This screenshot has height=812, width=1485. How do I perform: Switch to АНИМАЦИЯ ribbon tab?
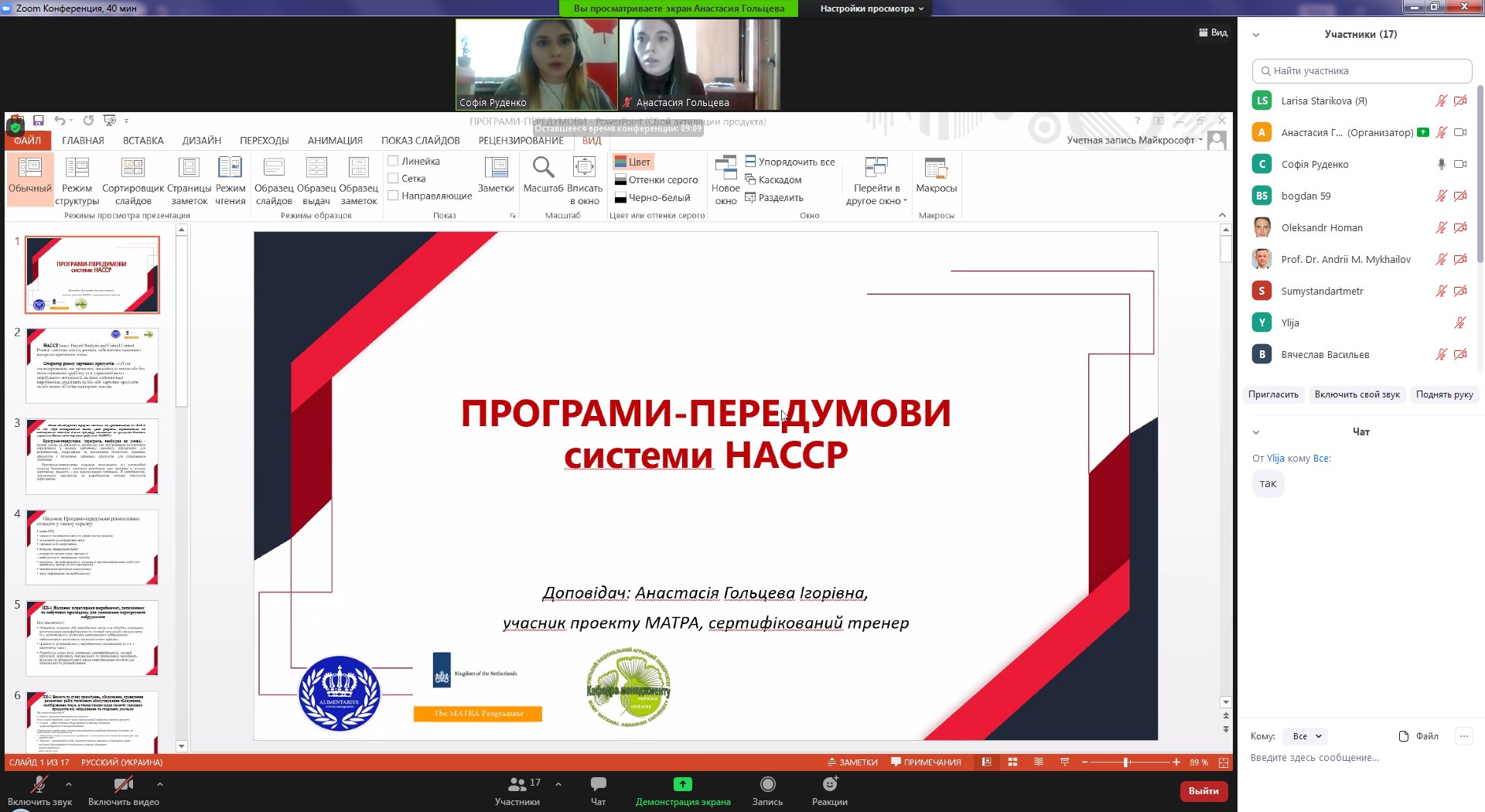click(x=335, y=141)
